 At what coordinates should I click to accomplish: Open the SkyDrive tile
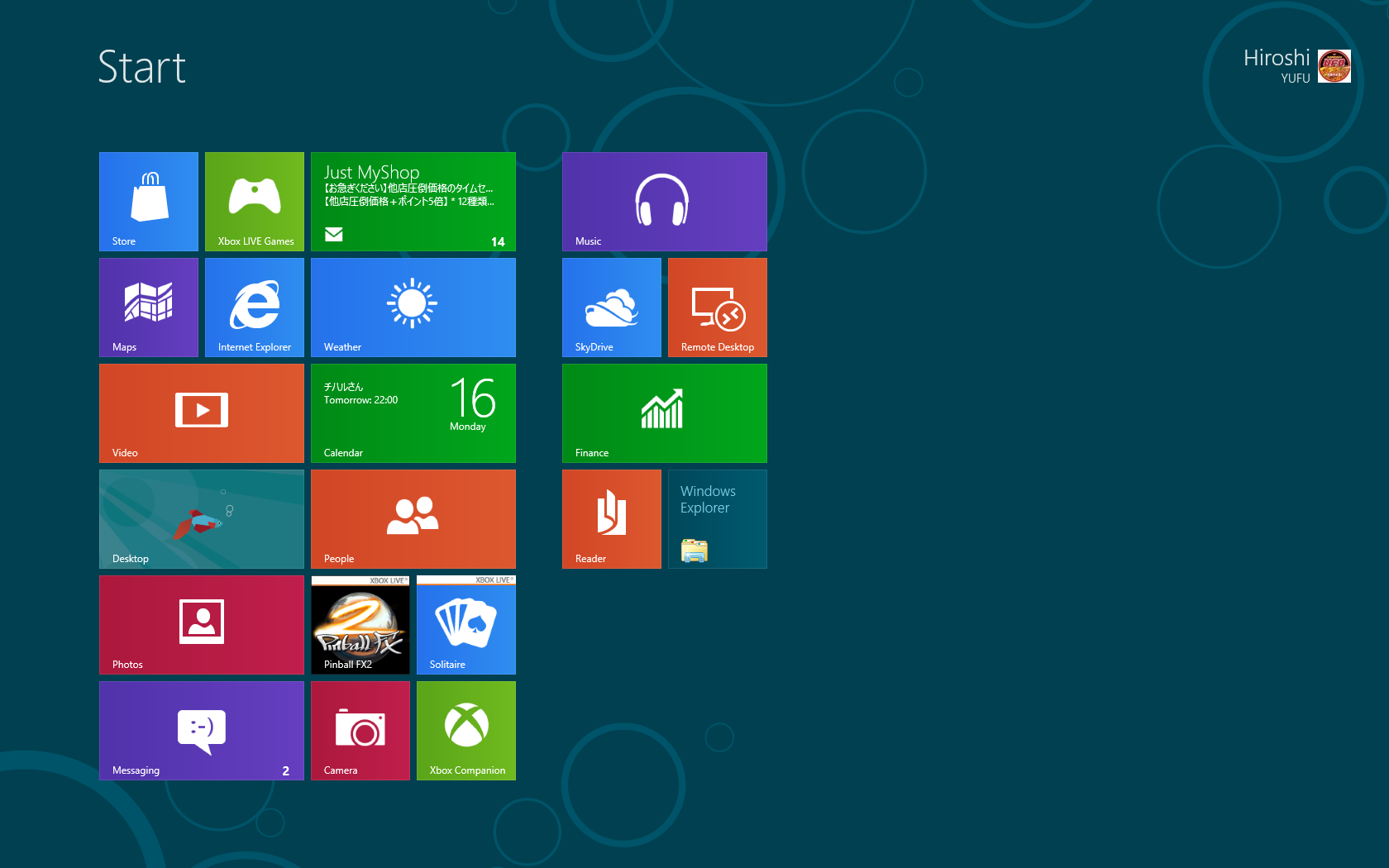(x=612, y=308)
